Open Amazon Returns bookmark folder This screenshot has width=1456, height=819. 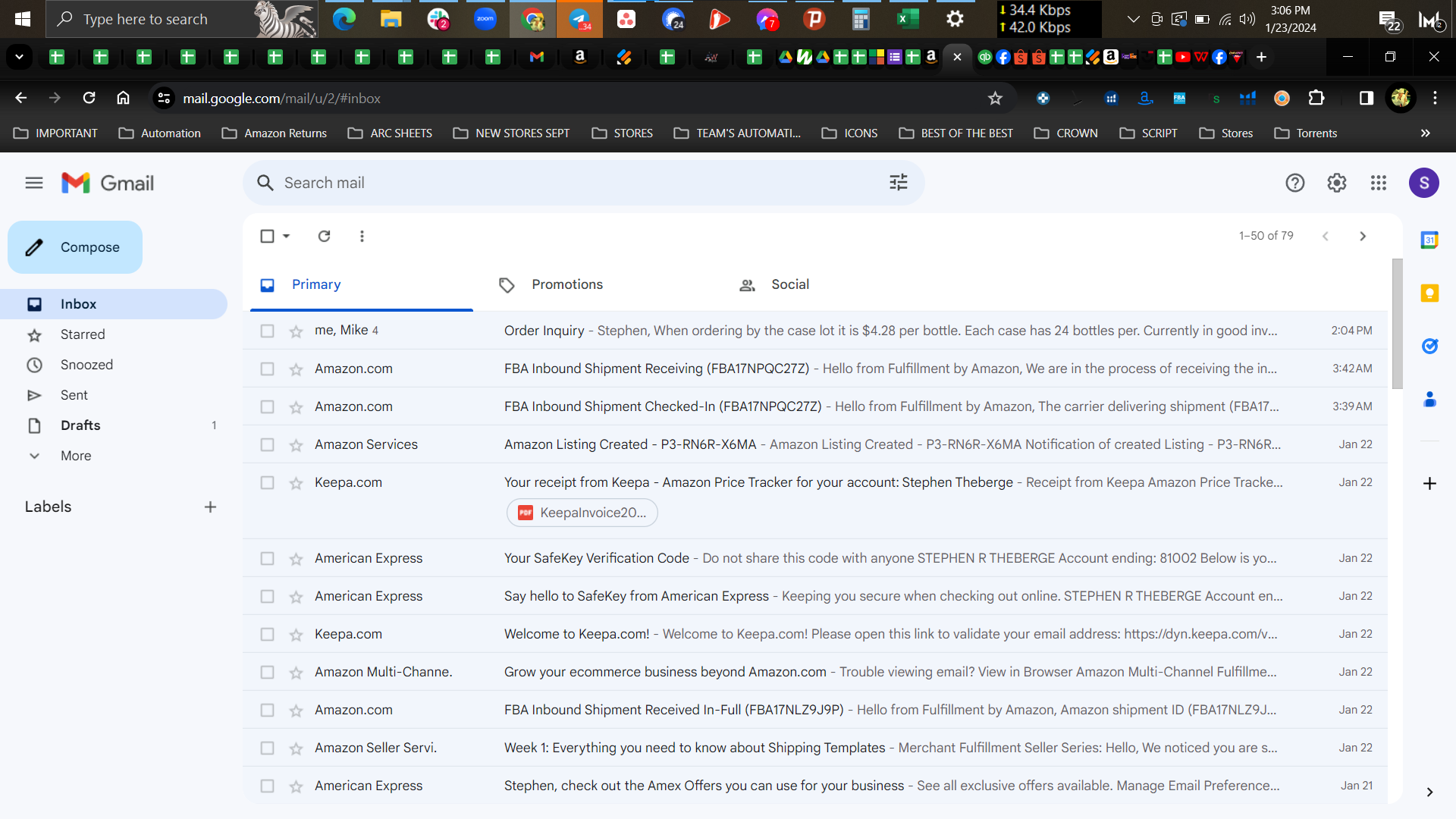275,133
